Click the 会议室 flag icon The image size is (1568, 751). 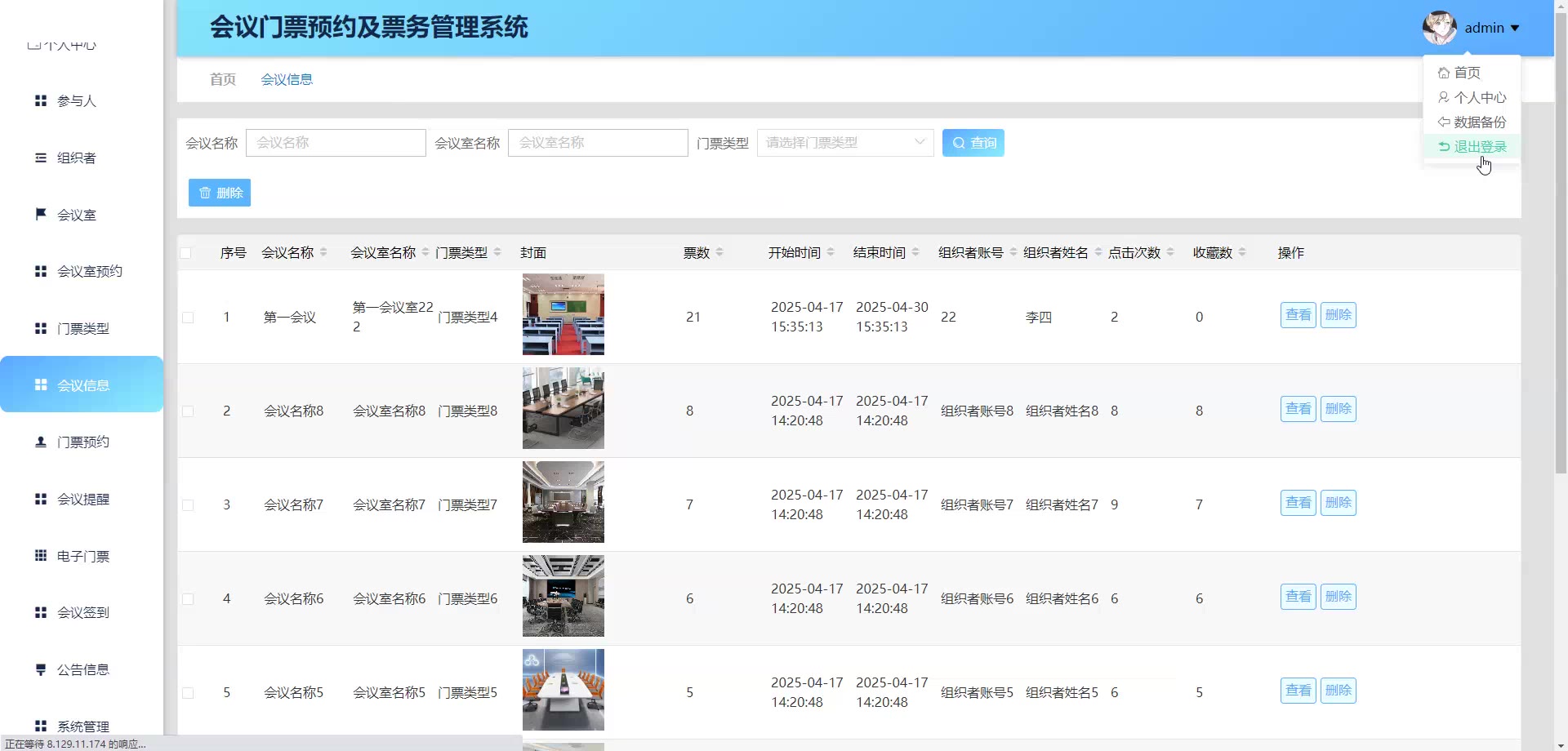pos(40,214)
